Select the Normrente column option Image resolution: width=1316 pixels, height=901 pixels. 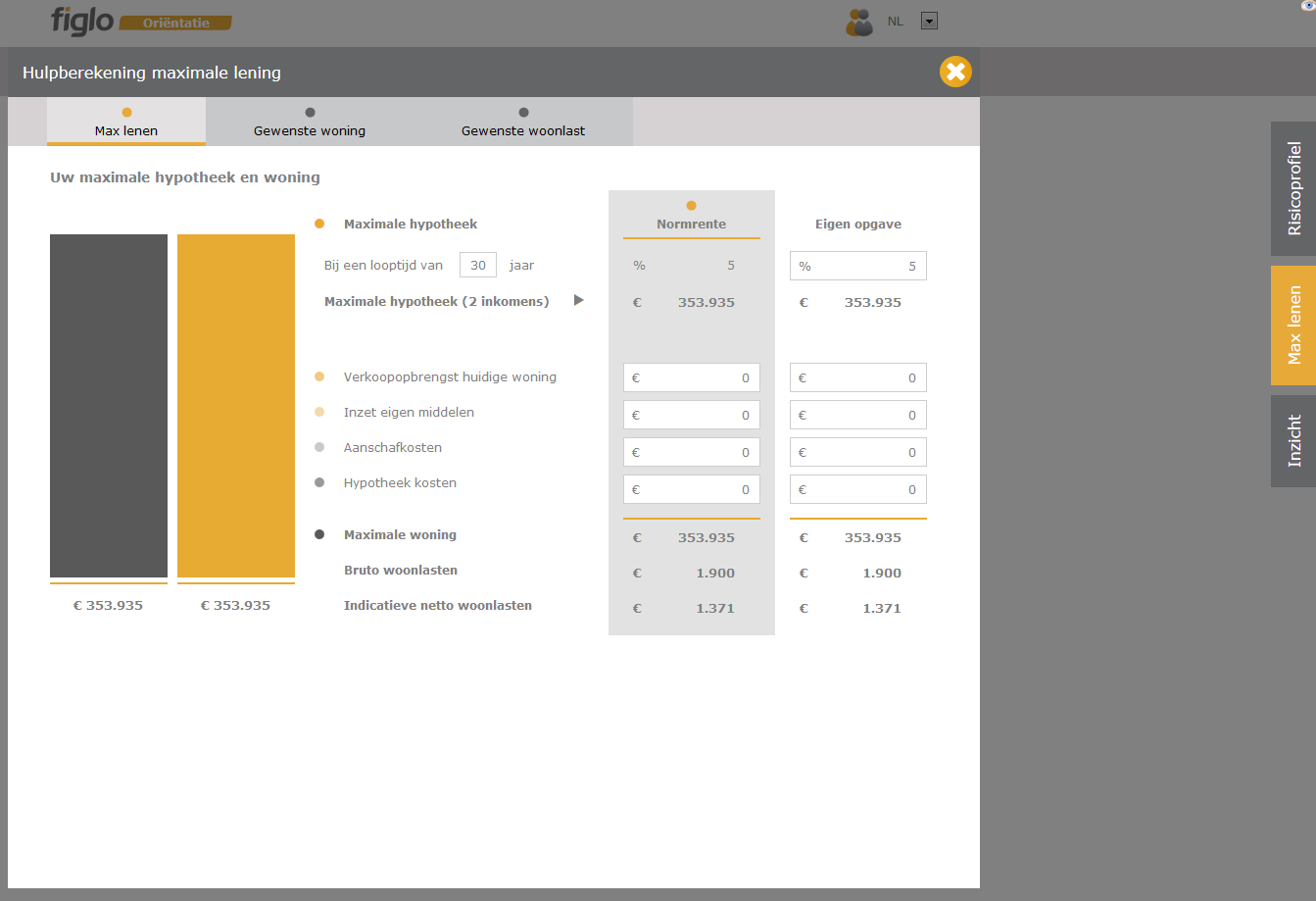point(692,218)
